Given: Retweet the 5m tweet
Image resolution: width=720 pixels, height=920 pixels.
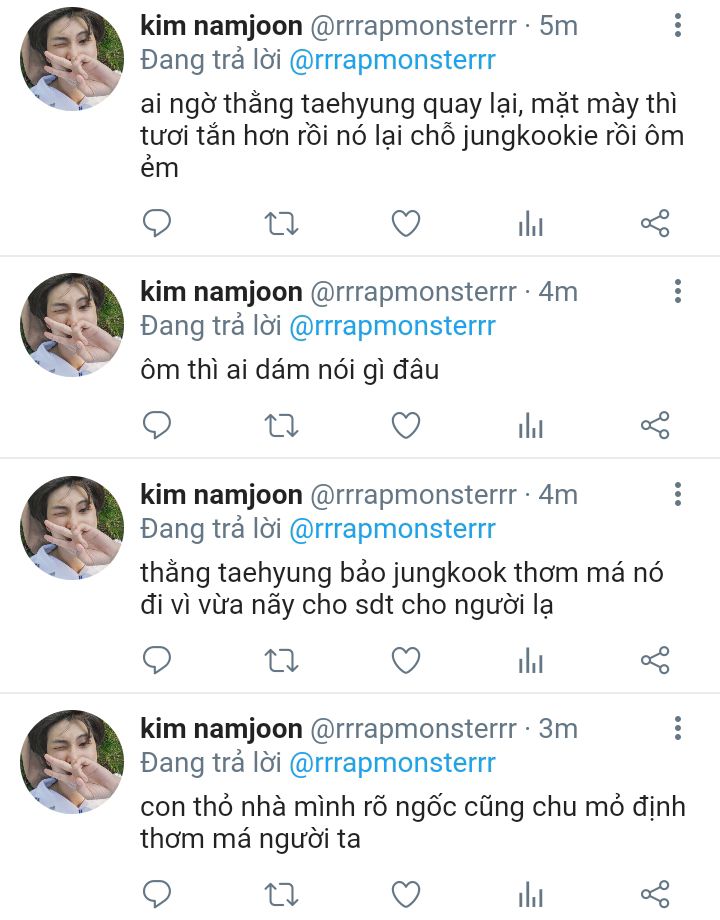Looking at the screenshot, I should tap(281, 224).
